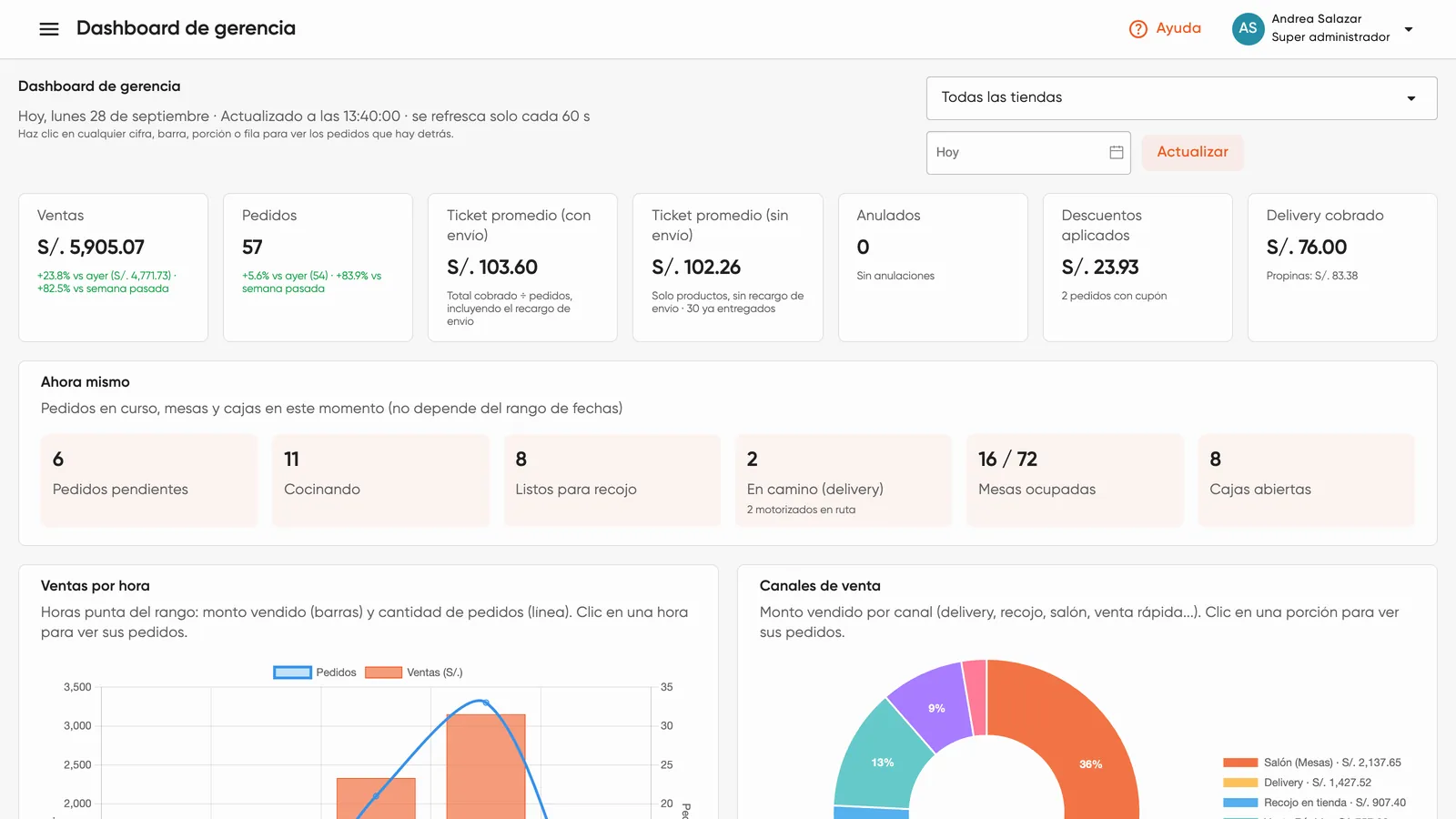Open the Ayuda help link

[1165, 29]
